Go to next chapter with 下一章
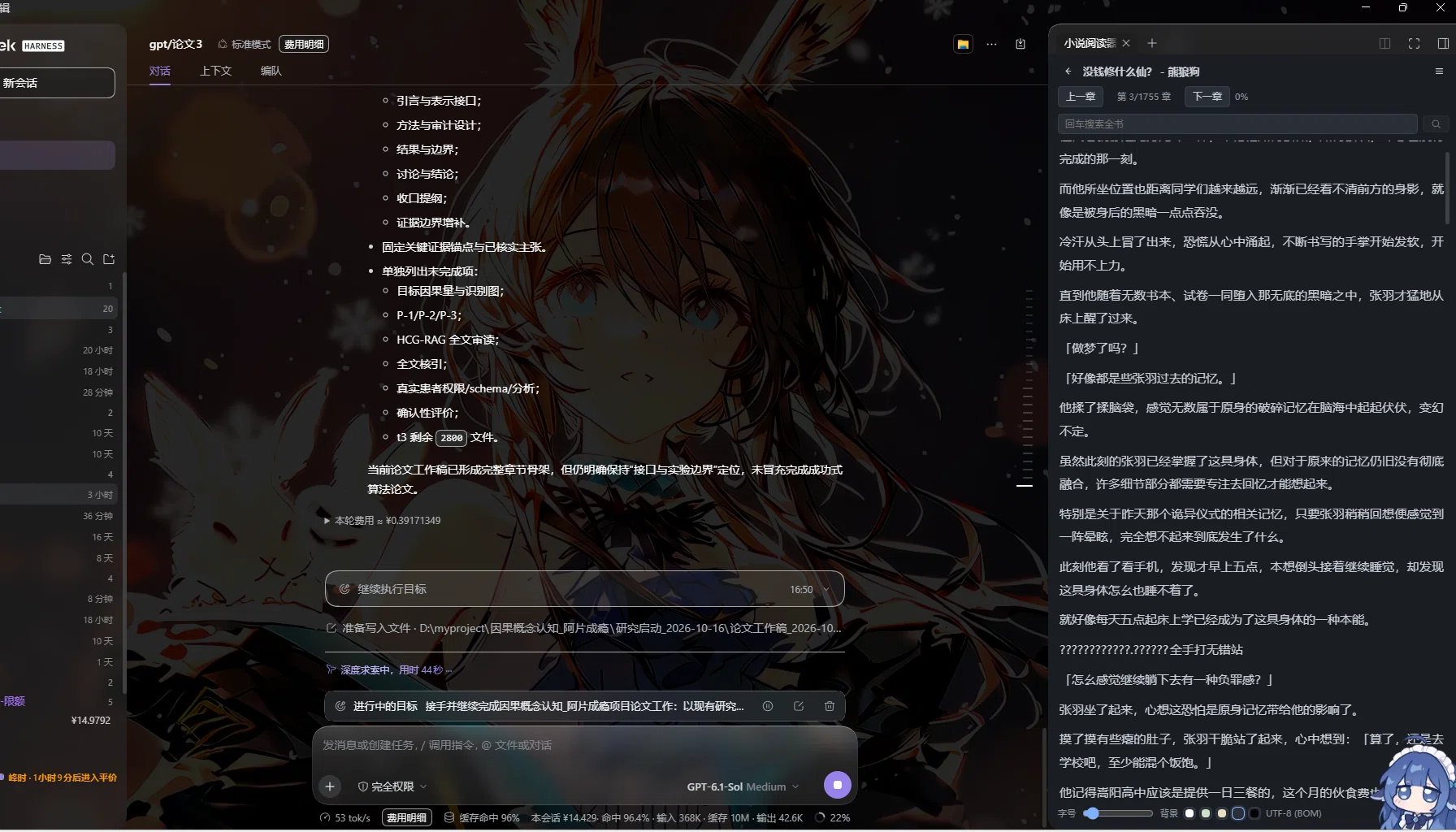 pyautogui.click(x=1207, y=96)
